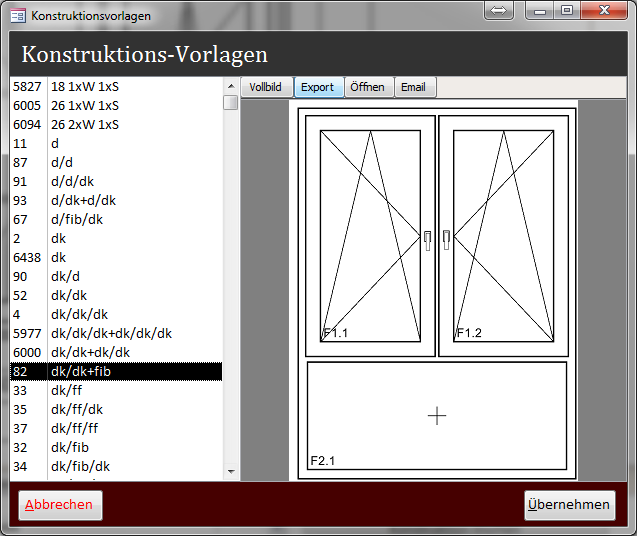This screenshot has height=536, width=637.
Task: Select template 5977 'dk/dk/dk+dk/dk/dk'
Action: 116,334
